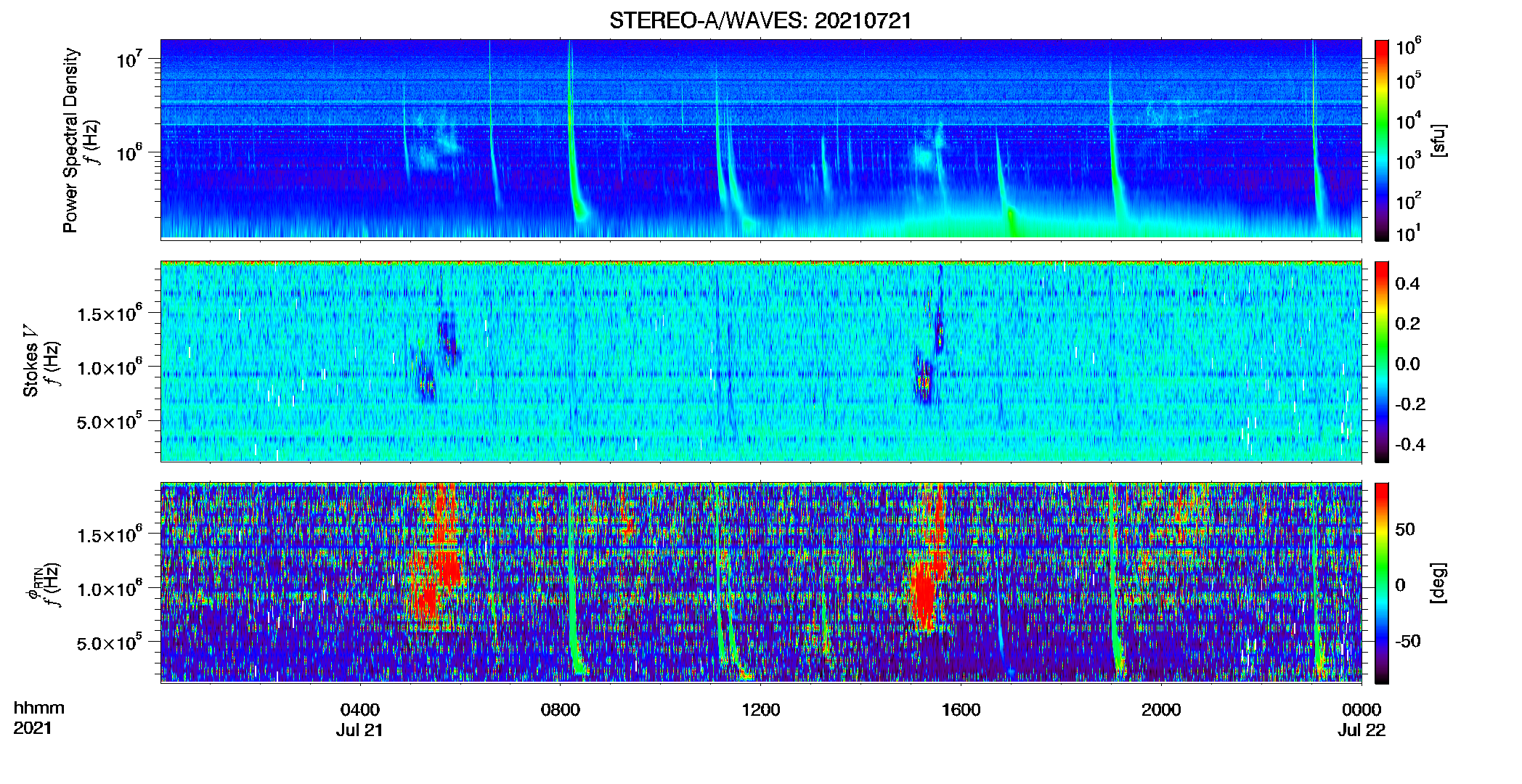Click the 10^7 frequency tick in top panel
The image size is (1522, 784).
(x=130, y=59)
